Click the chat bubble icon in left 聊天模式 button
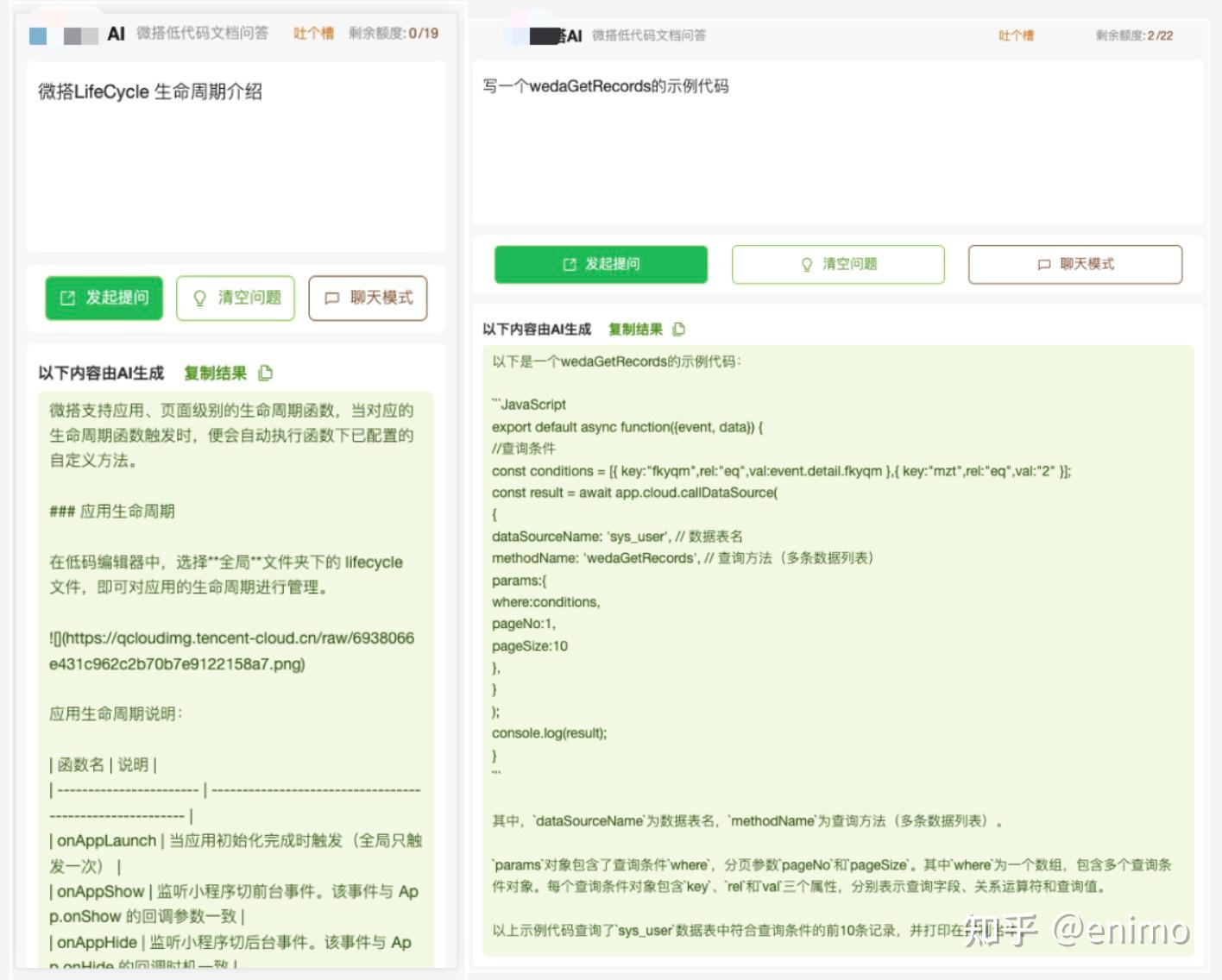This screenshot has width=1222, height=980. (331, 298)
